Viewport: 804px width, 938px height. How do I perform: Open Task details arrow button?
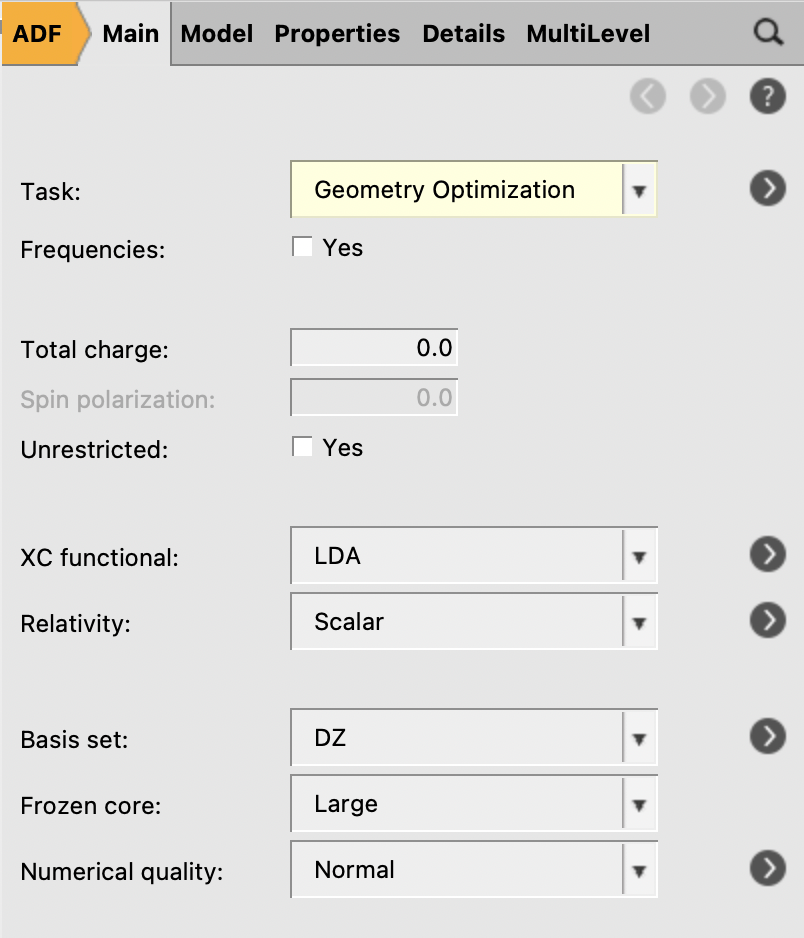tap(767, 188)
